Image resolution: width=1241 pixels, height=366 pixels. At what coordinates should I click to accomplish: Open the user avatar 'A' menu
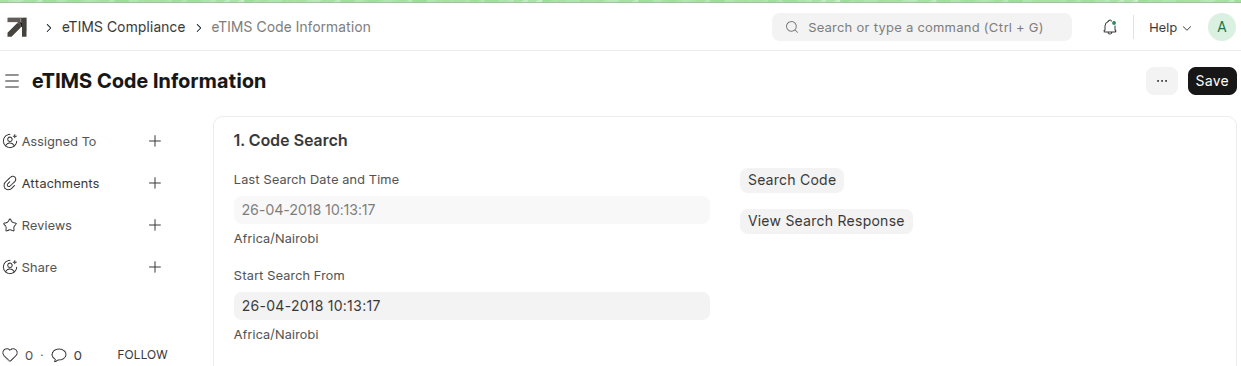pos(1221,27)
